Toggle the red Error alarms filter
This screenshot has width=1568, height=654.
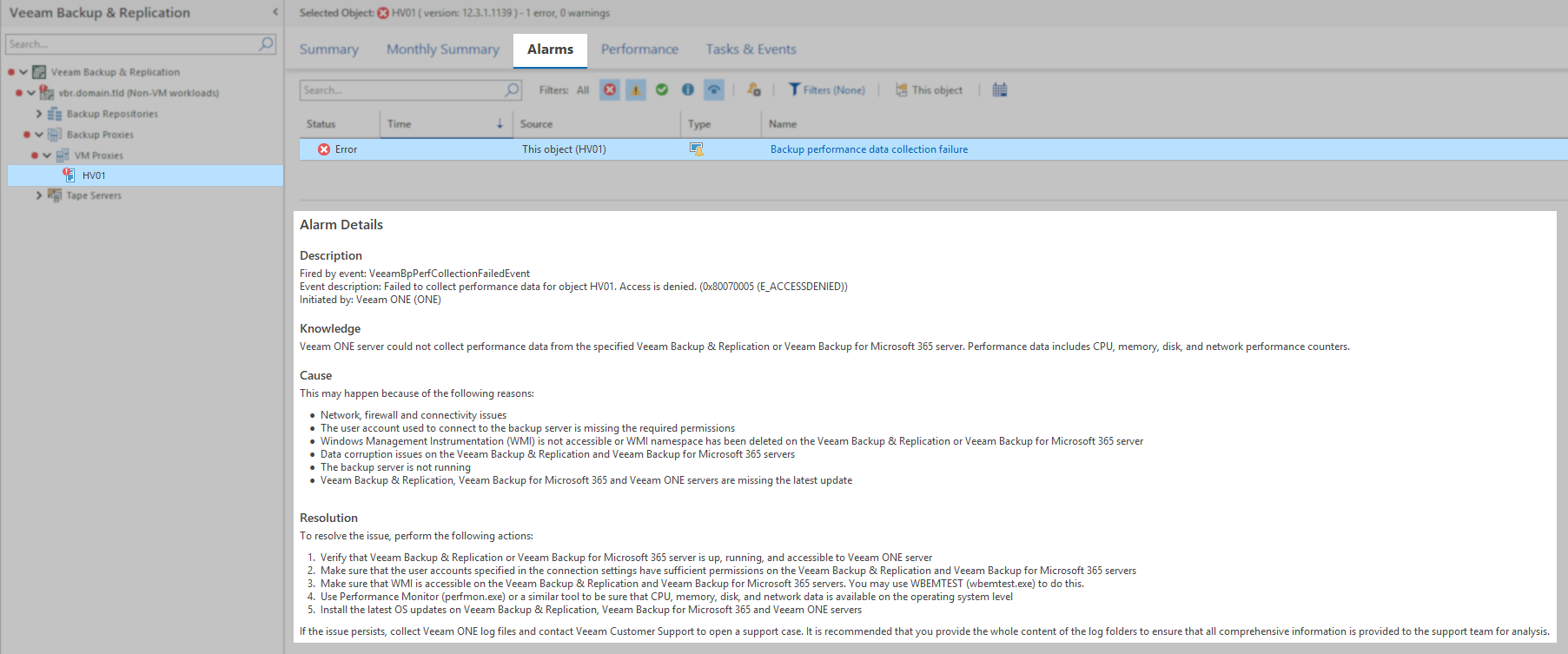click(610, 90)
